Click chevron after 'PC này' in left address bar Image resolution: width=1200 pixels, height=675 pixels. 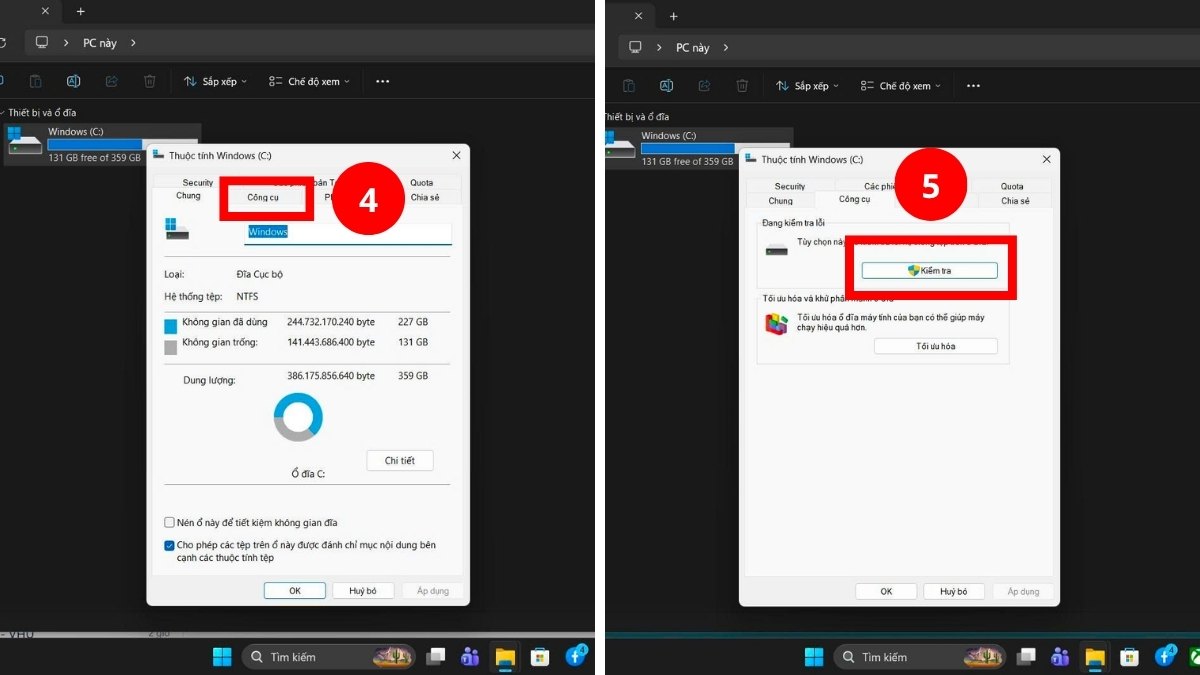[x=132, y=43]
